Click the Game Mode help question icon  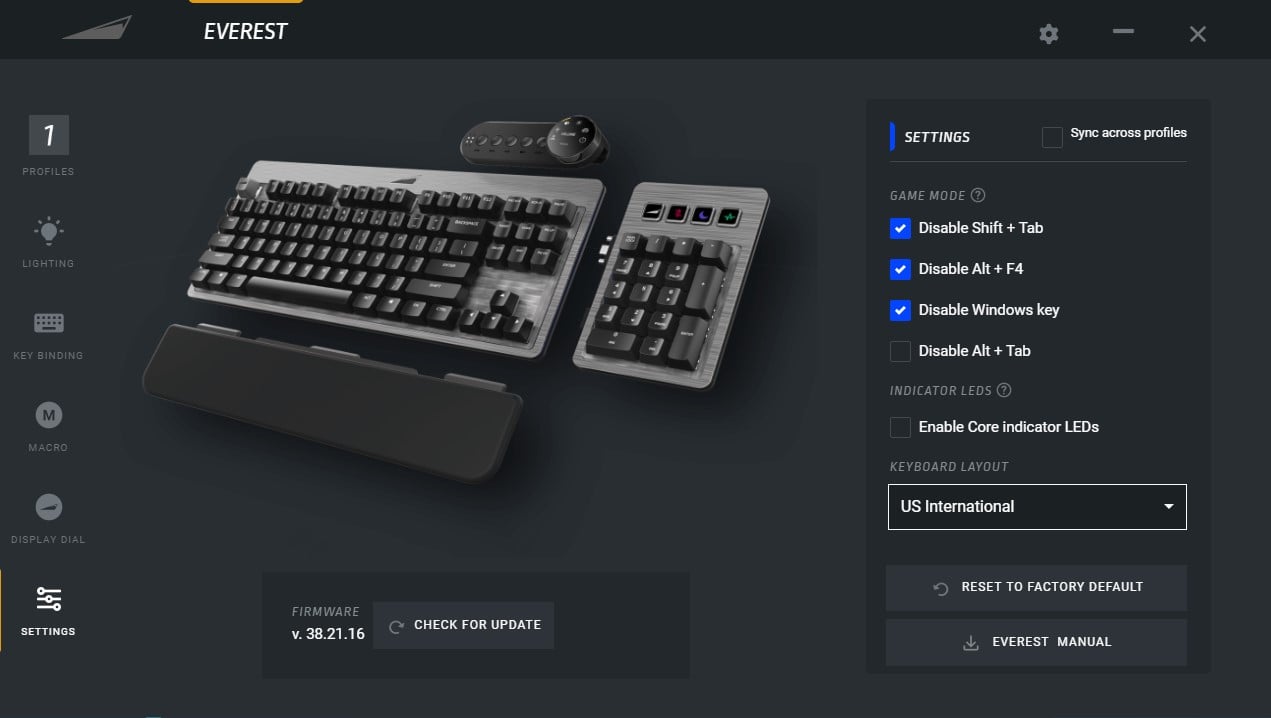[978, 195]
